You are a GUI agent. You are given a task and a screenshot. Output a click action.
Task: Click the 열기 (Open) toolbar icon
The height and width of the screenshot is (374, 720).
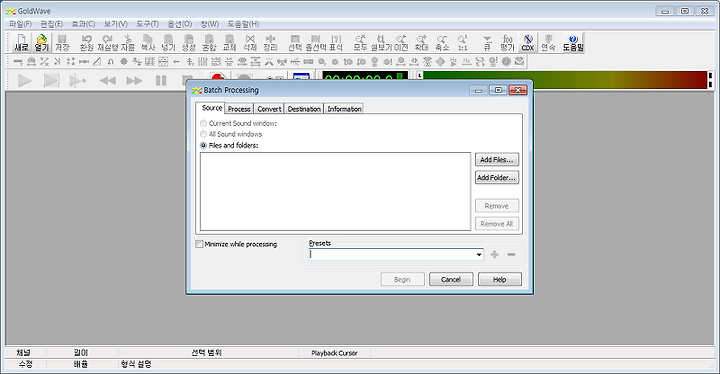[41, 43]
